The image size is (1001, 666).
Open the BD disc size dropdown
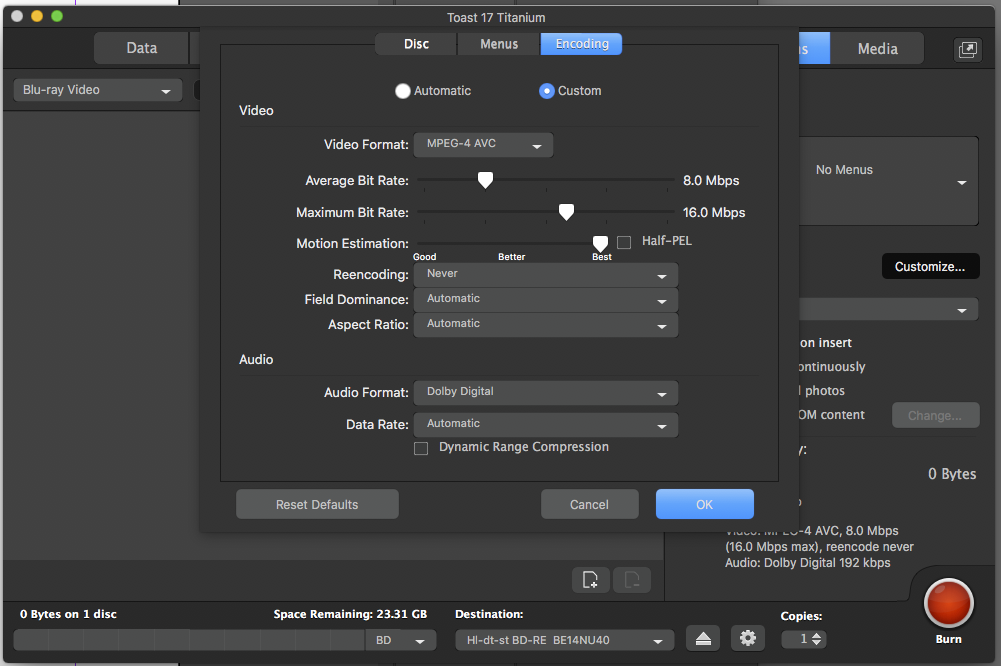[x=401, y=640]
